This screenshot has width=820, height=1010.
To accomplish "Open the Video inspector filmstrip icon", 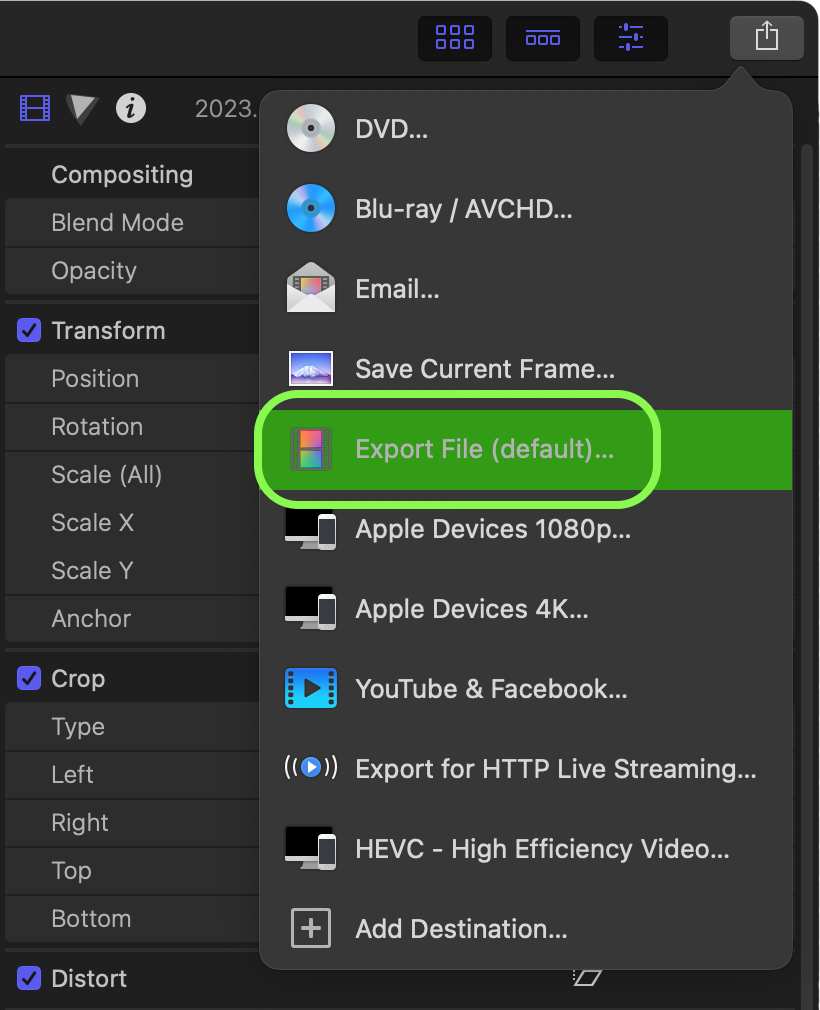I will (35, 108).
